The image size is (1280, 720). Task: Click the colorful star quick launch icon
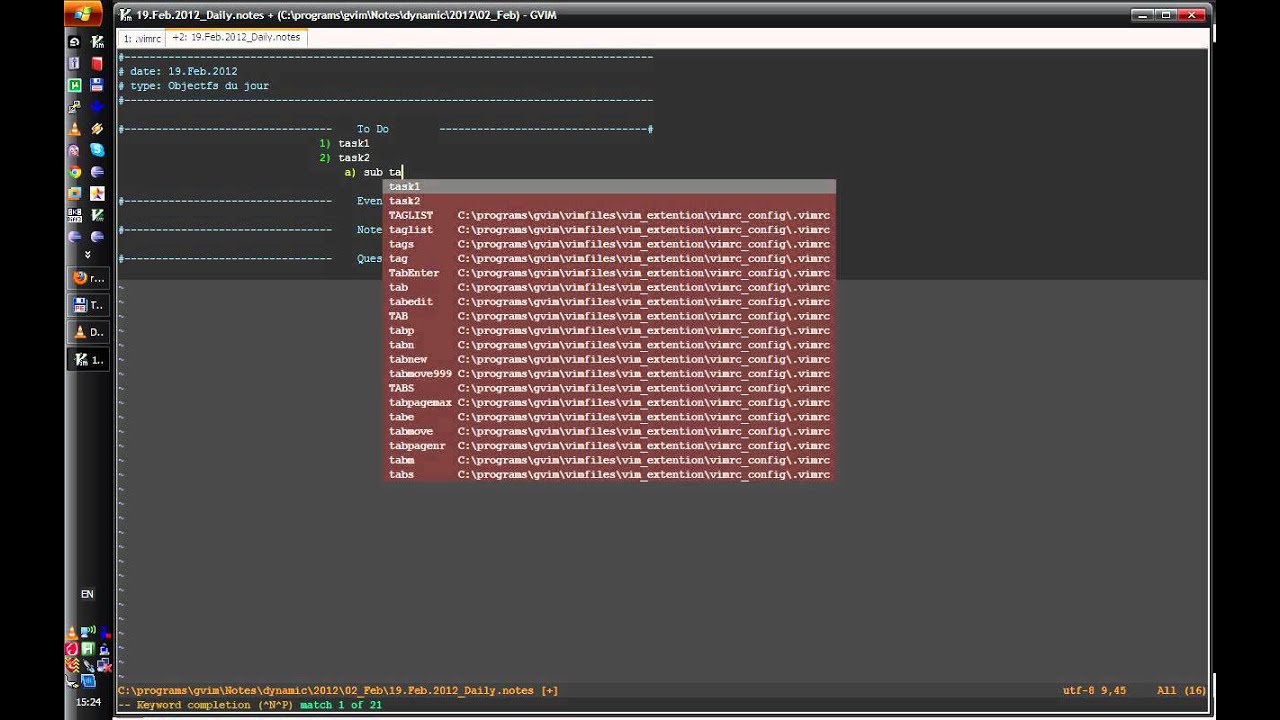97,193
